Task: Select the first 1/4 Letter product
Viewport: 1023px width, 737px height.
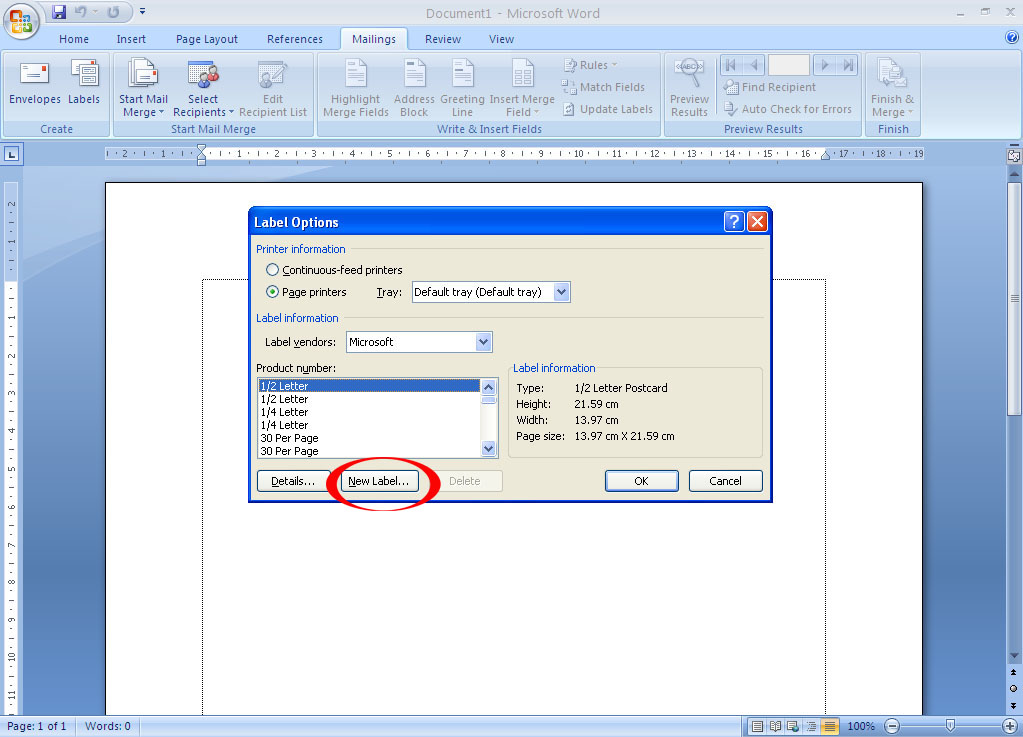Action: coord(369,412)
